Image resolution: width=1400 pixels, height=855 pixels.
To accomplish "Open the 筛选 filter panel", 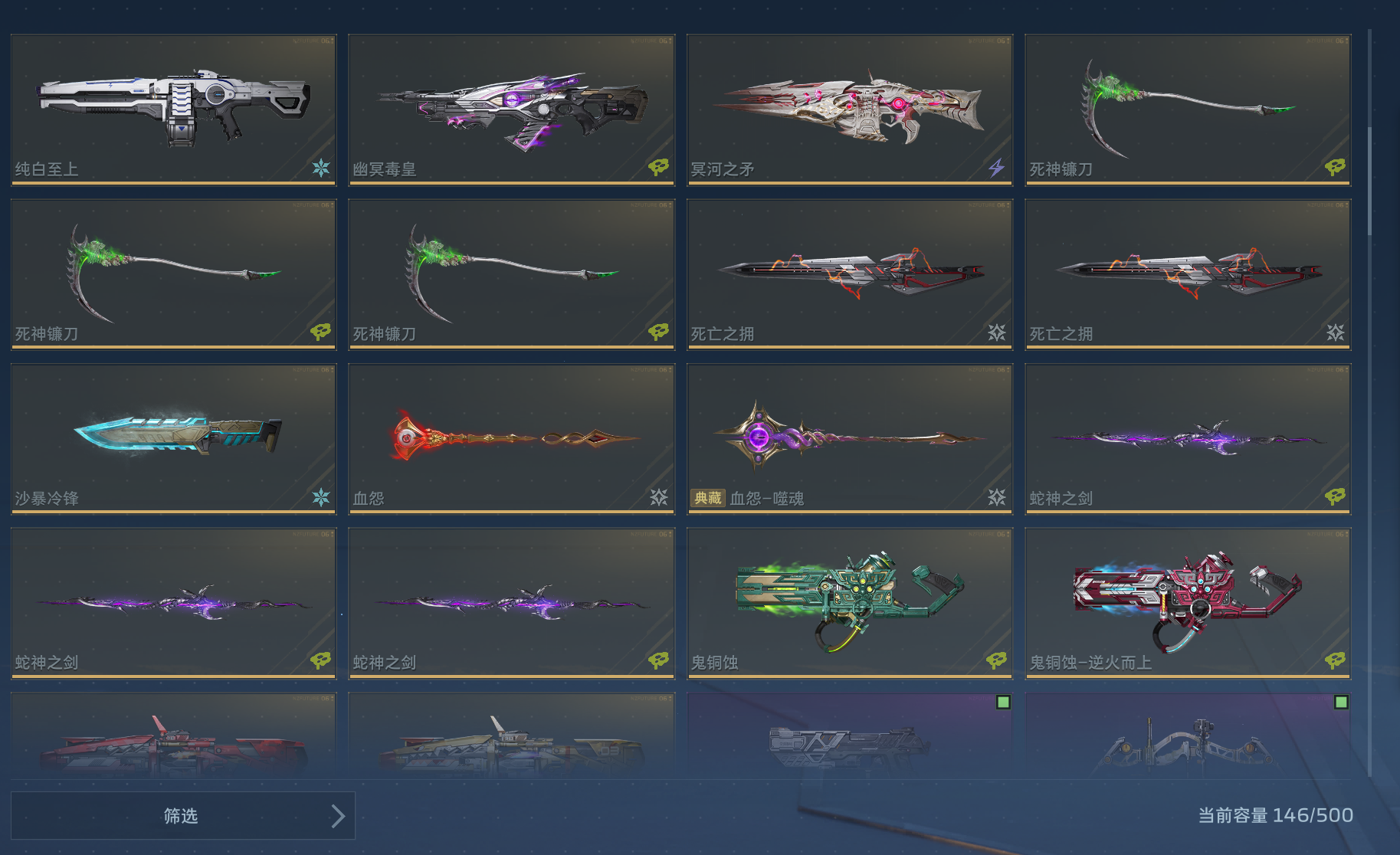I will tap(183, 816).
